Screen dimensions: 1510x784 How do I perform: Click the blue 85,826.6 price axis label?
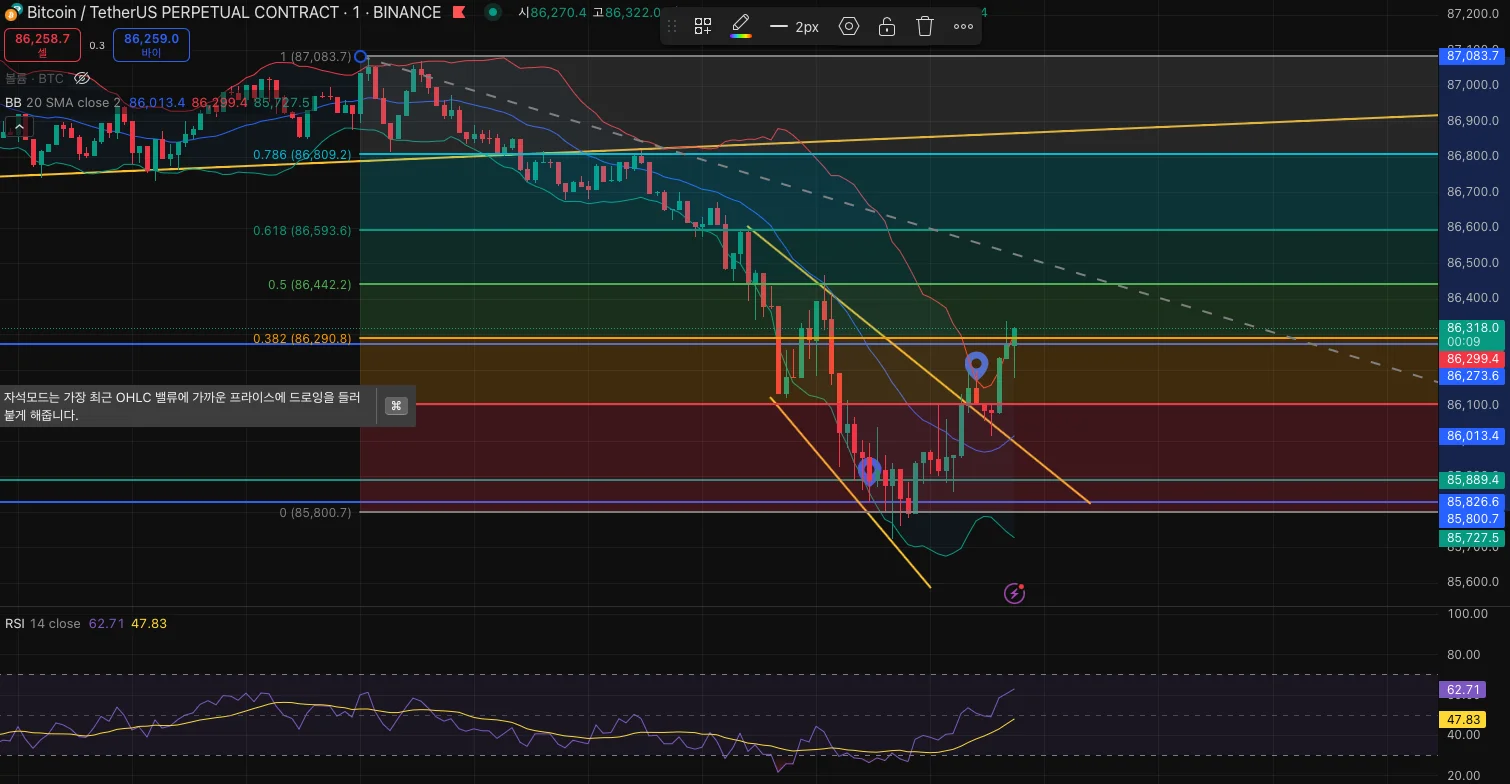point(1474,502)
